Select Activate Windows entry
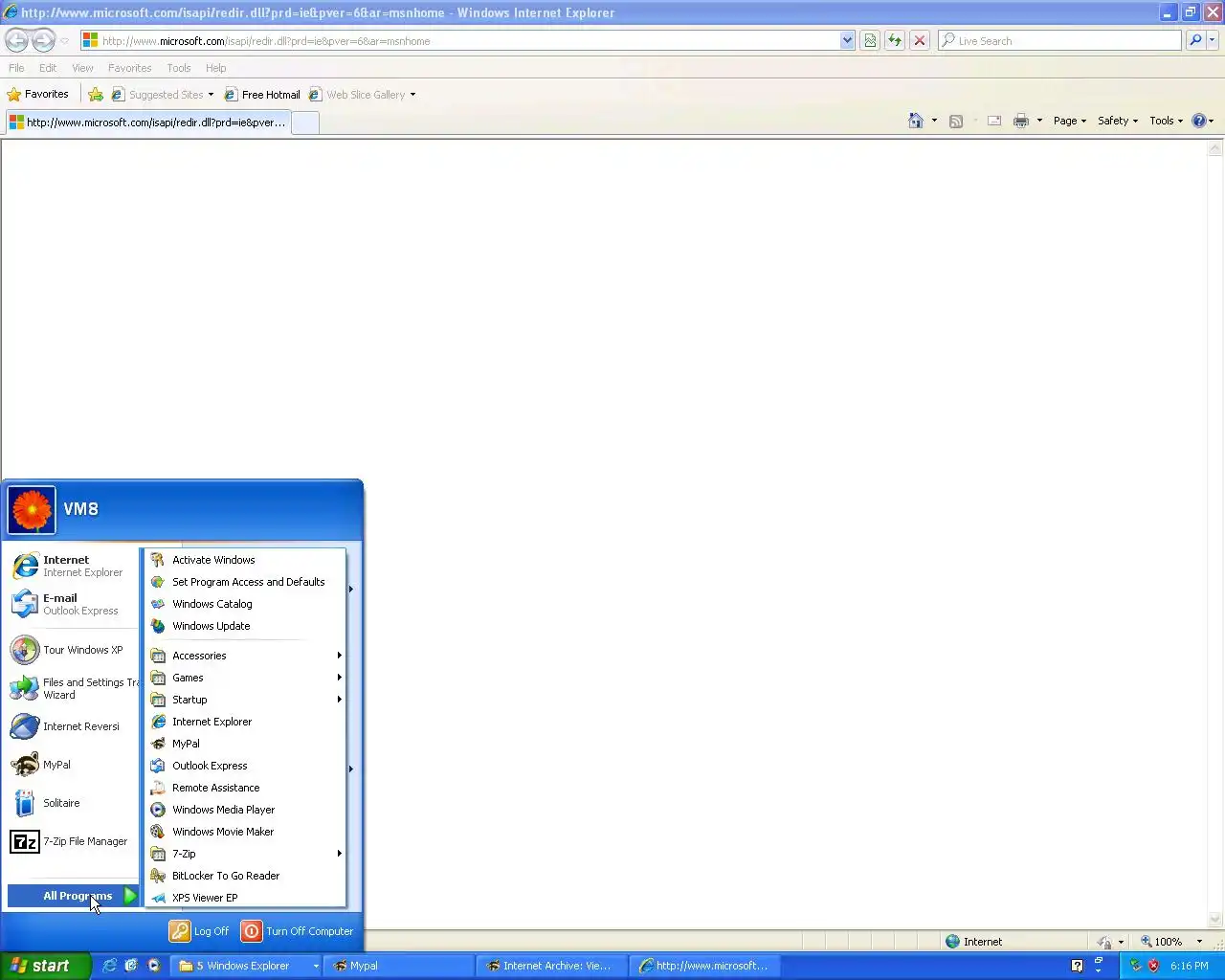This screenshot has height=980, width=1225. [x=246, y=560]
